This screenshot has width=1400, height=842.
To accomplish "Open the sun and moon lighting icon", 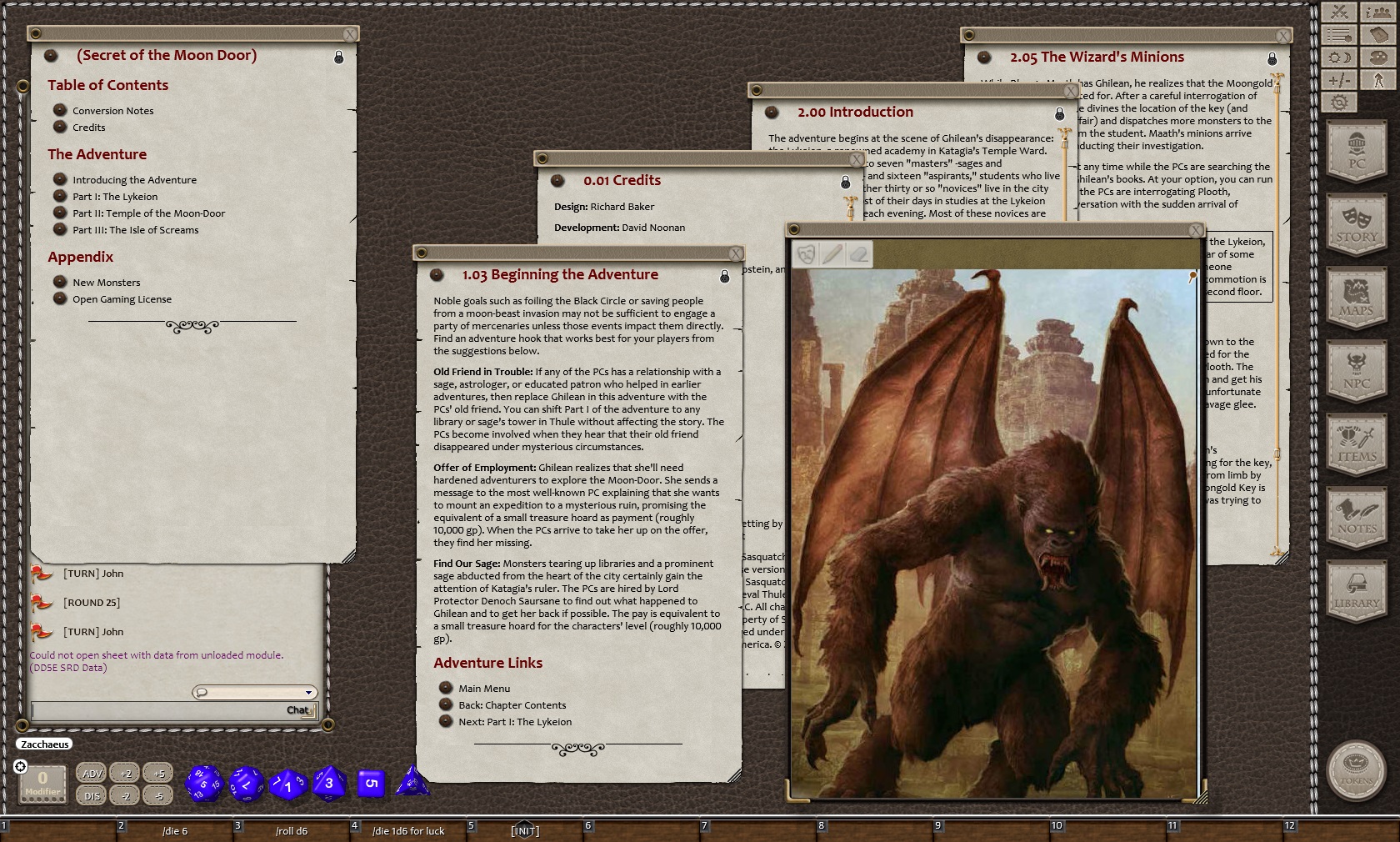I will click(x=1339, y=58).
